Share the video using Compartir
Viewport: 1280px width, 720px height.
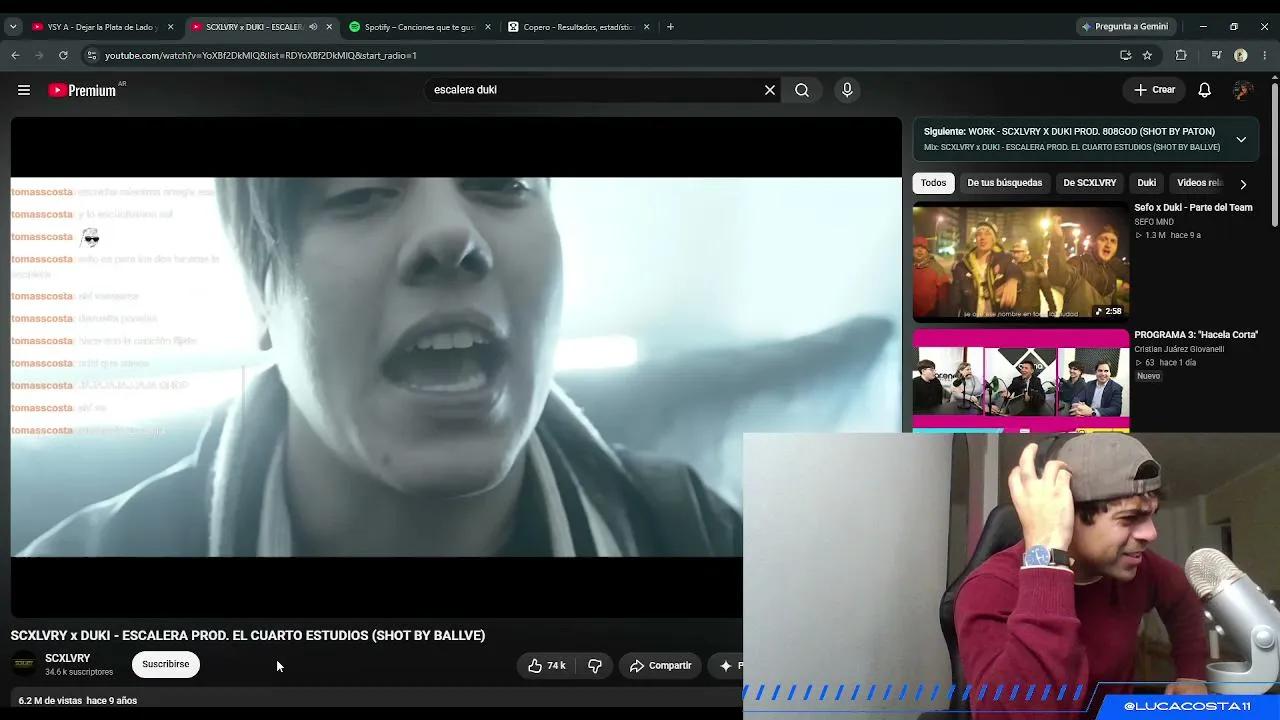pos(660,665)
